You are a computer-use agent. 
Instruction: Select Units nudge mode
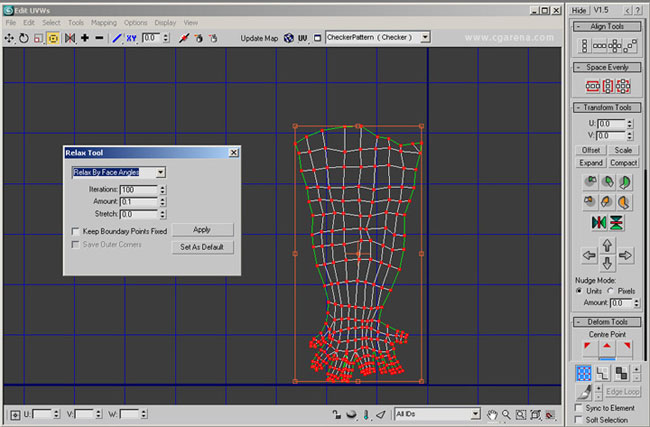578,291
